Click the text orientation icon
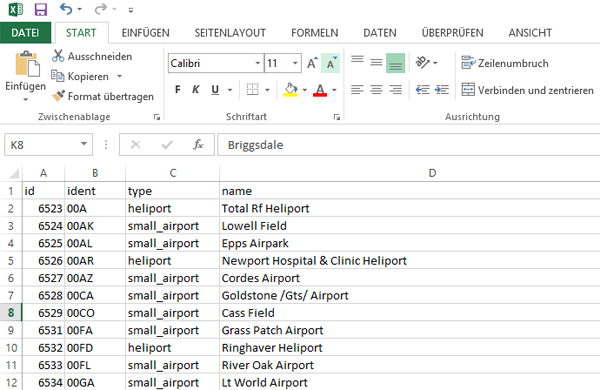 pos(423,62)
